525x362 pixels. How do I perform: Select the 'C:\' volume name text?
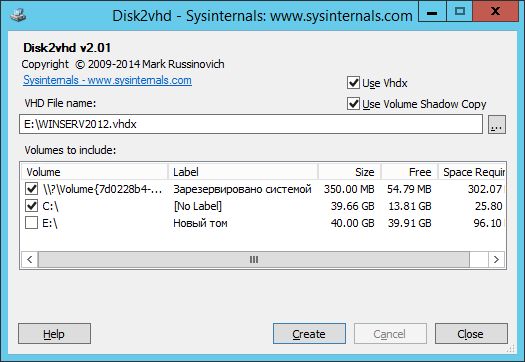(51, 206)
